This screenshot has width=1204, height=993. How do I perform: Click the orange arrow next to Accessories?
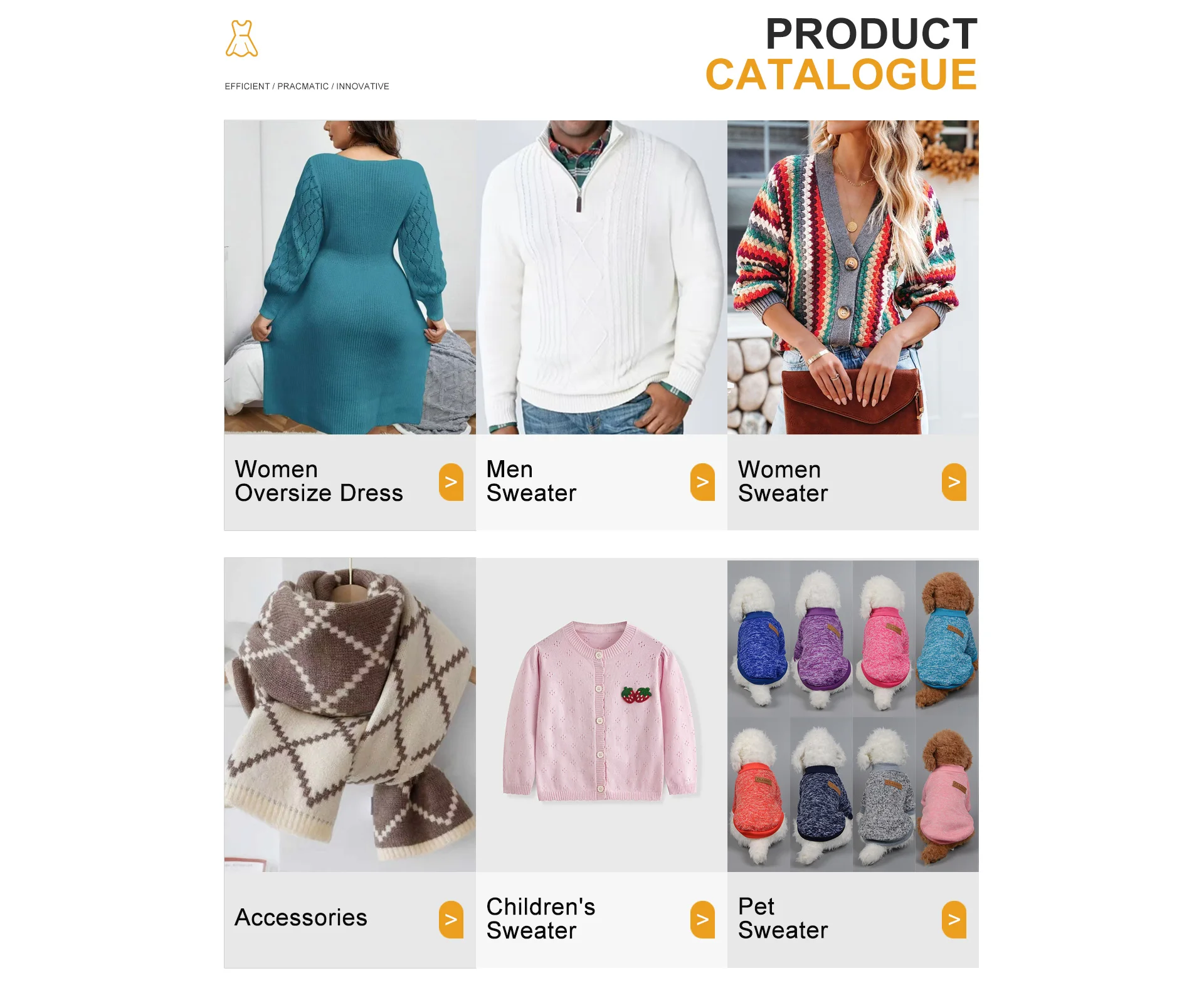point(451,920)
